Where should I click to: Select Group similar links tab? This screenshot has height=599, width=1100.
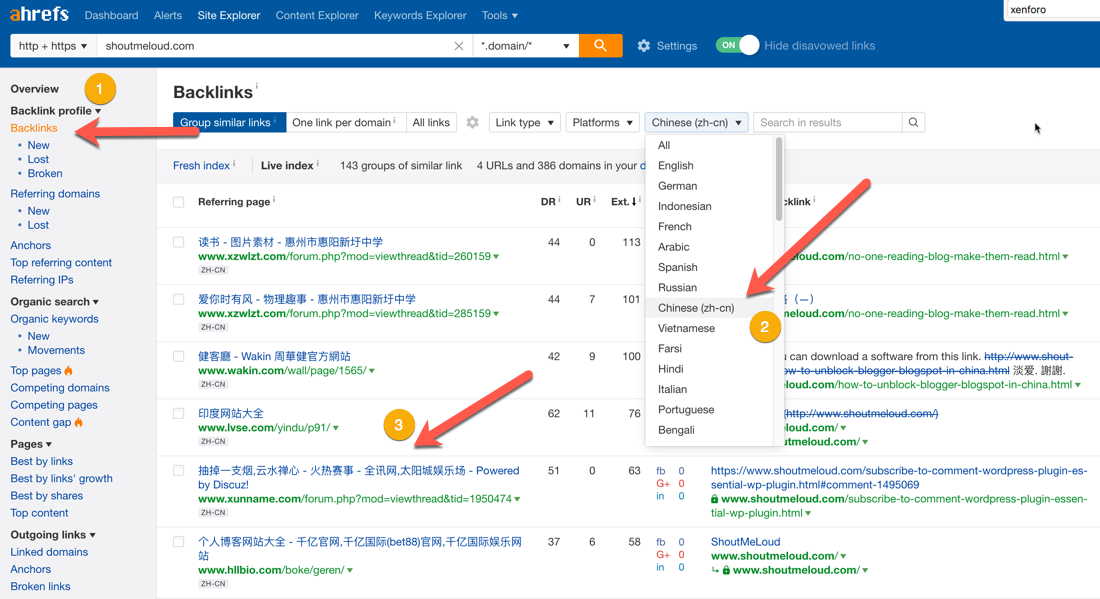click(x=229, y=122)
